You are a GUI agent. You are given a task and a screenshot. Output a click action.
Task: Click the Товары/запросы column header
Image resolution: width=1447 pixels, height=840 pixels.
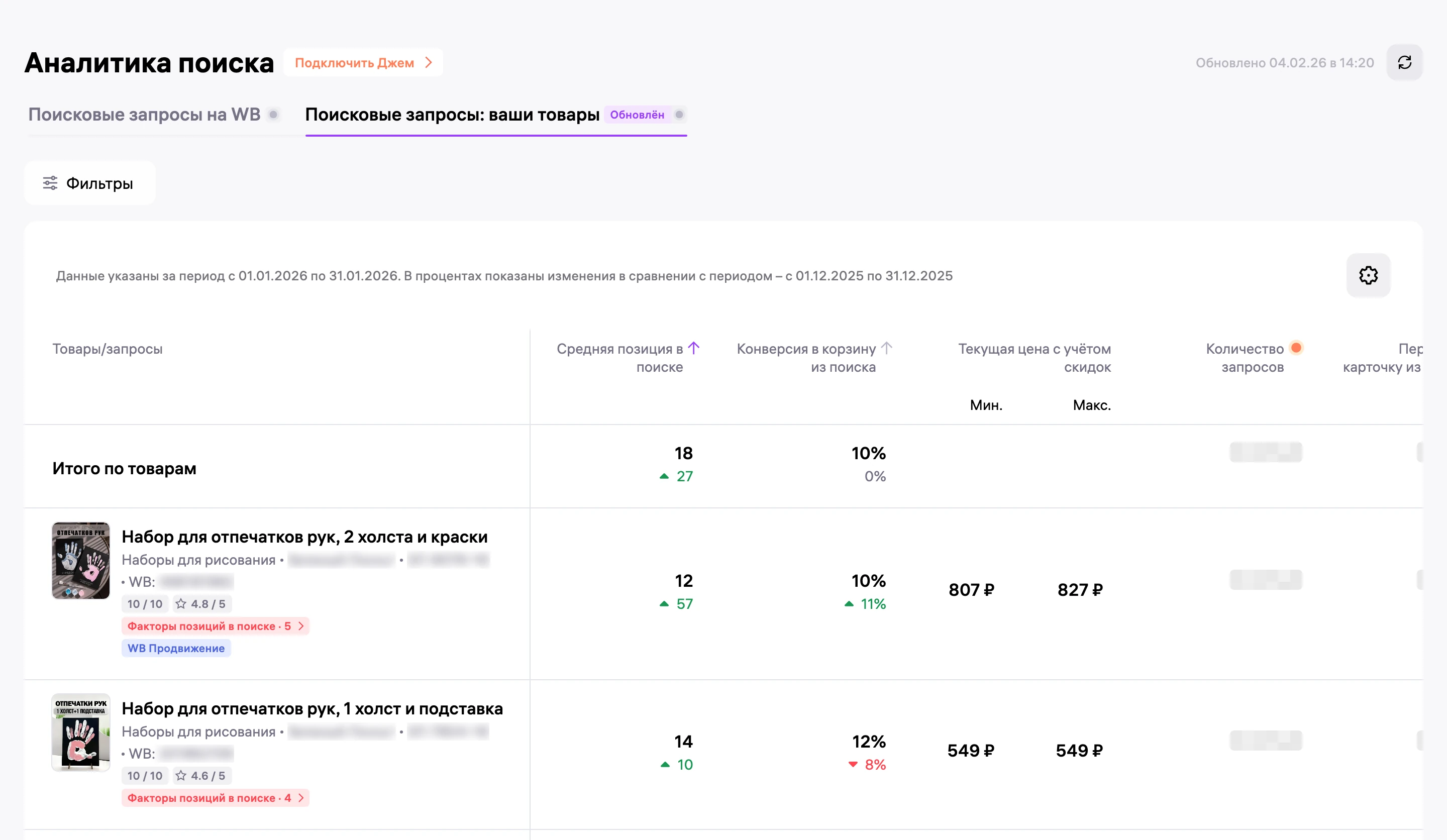(108, 349)
